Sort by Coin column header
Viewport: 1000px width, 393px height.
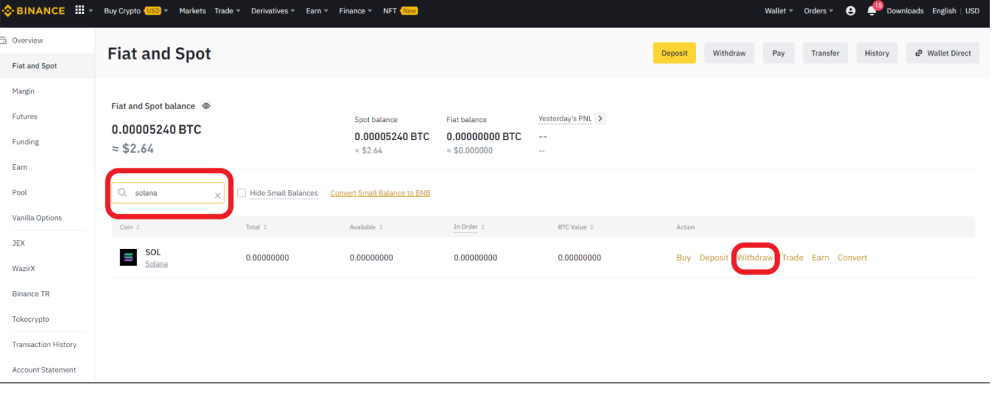coord(129,227)
